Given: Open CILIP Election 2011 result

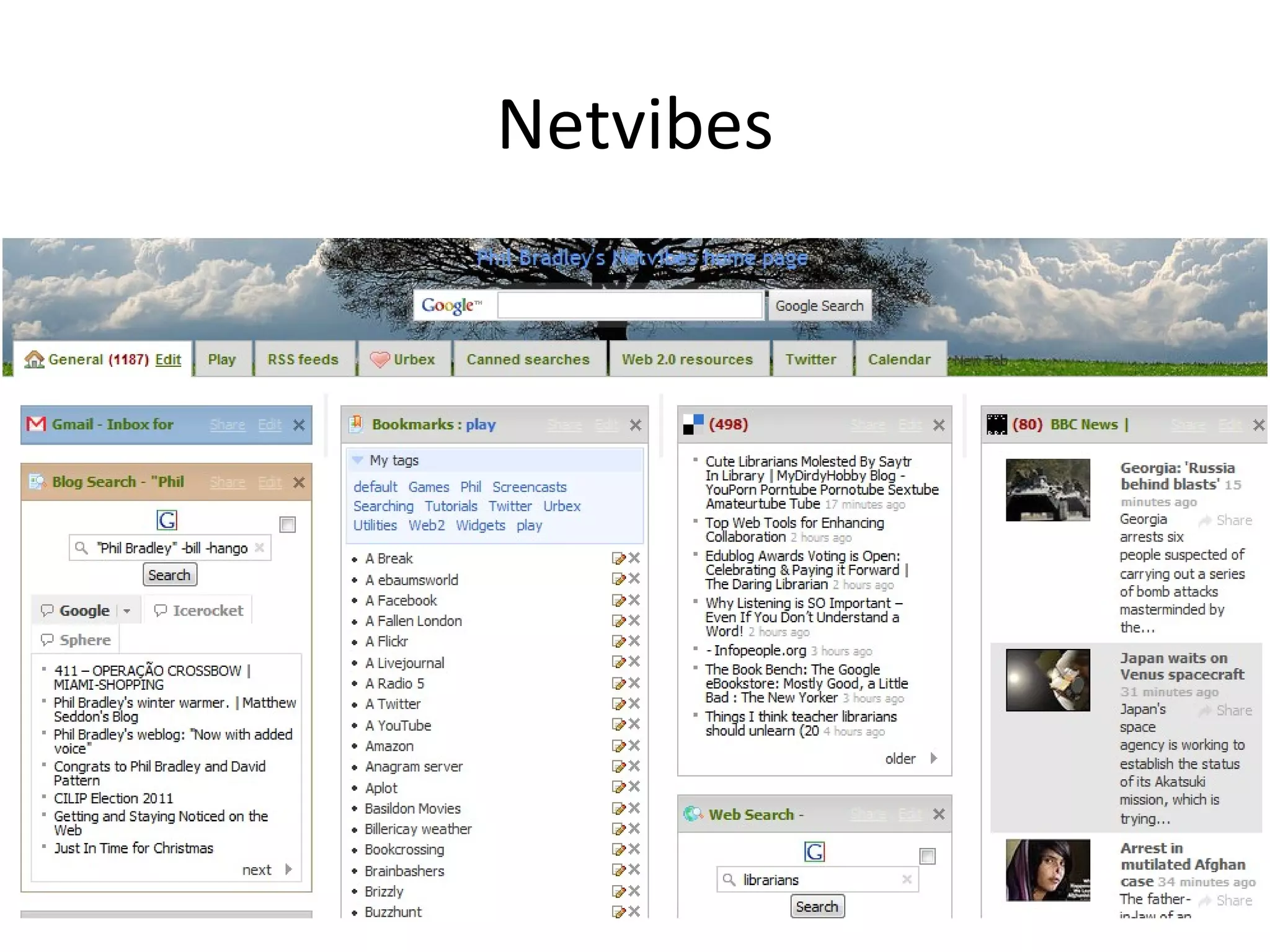Looking at the screenshot, I should (x=113, y=798).
